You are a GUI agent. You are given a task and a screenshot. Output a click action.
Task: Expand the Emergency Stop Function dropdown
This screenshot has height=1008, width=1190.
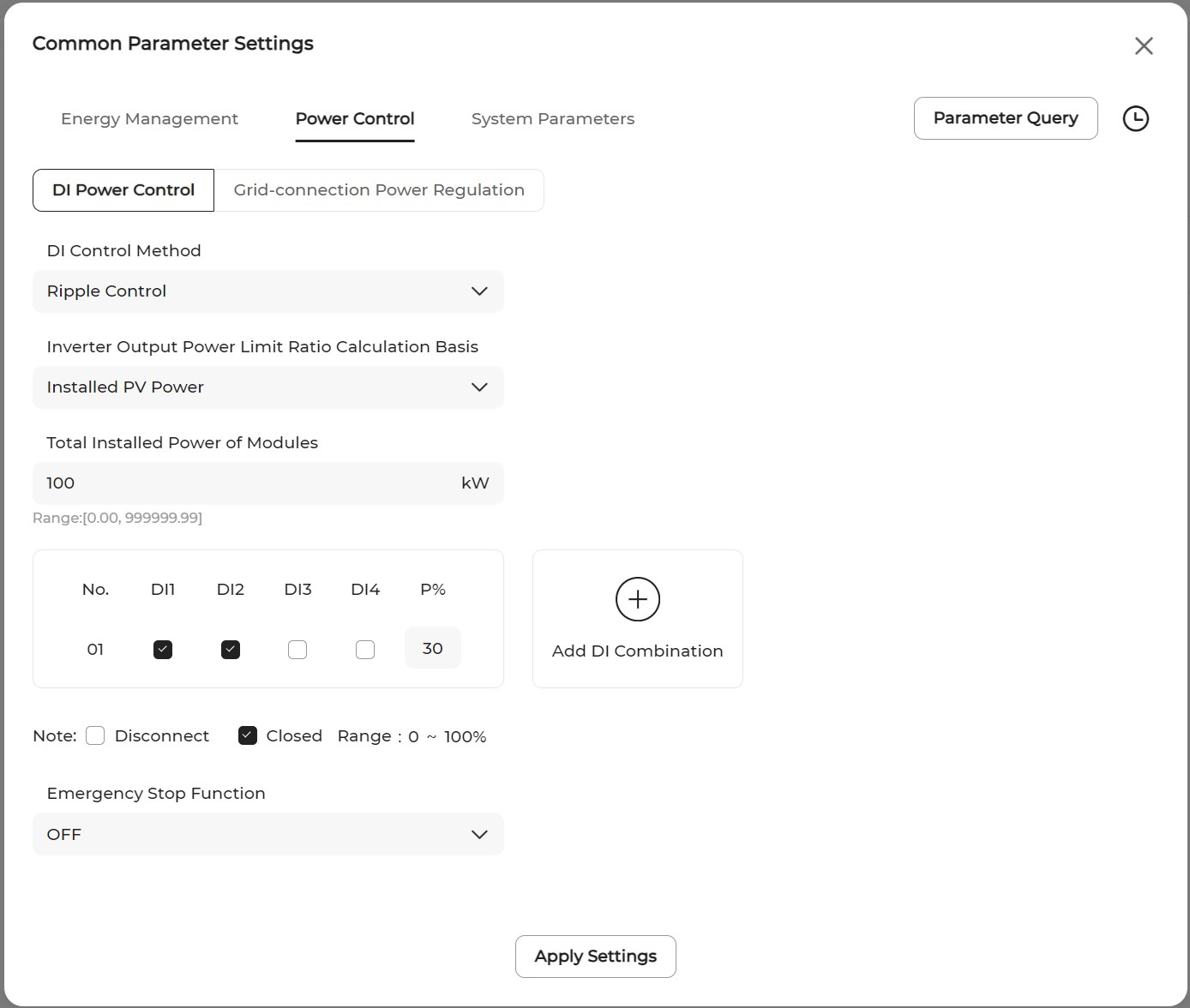pyautogui.click(x=267, y=834)
